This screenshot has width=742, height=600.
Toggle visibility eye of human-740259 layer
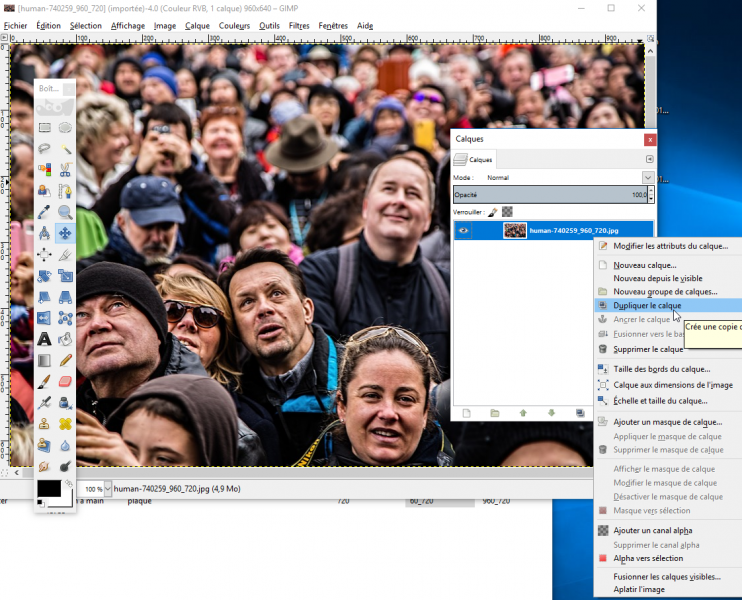[463, 230]
